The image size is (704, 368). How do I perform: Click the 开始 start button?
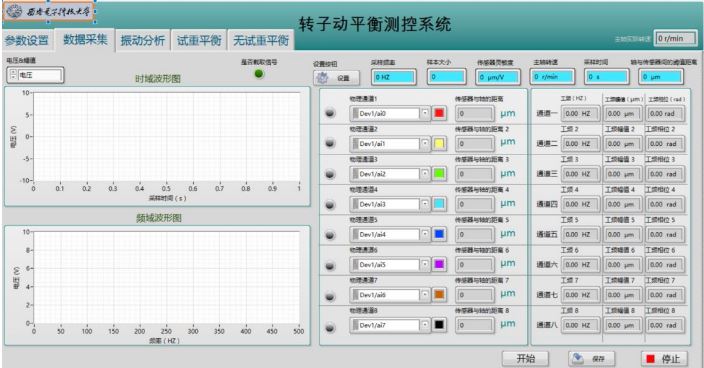525,359
